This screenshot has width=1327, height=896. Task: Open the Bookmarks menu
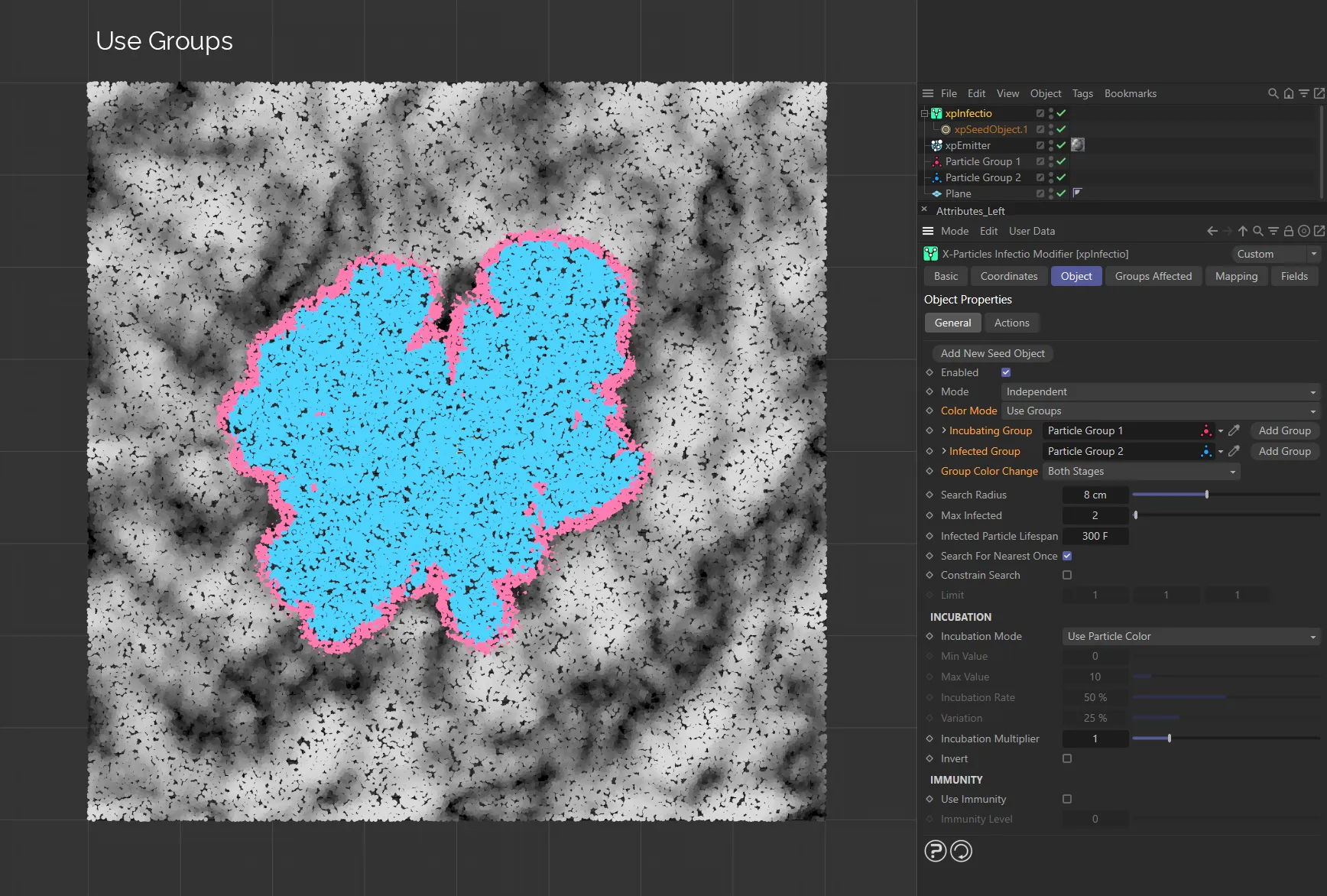(x=1130, y=93)
